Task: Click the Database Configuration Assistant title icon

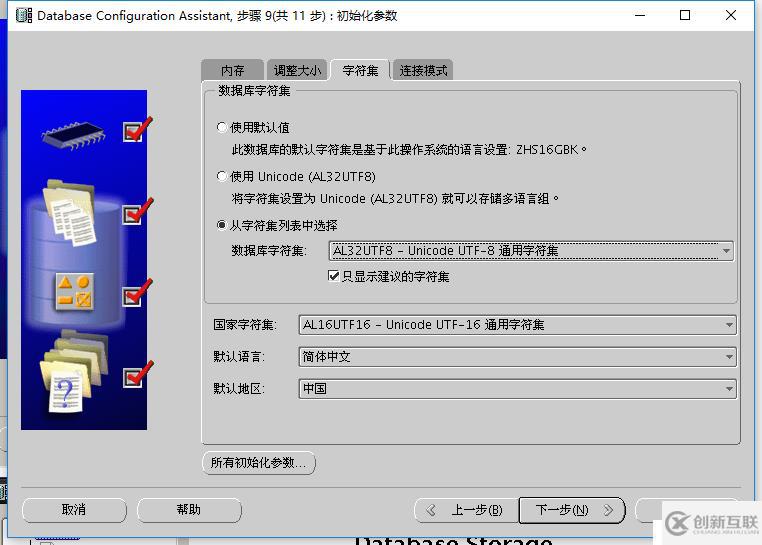Action: tap(23, 16)
